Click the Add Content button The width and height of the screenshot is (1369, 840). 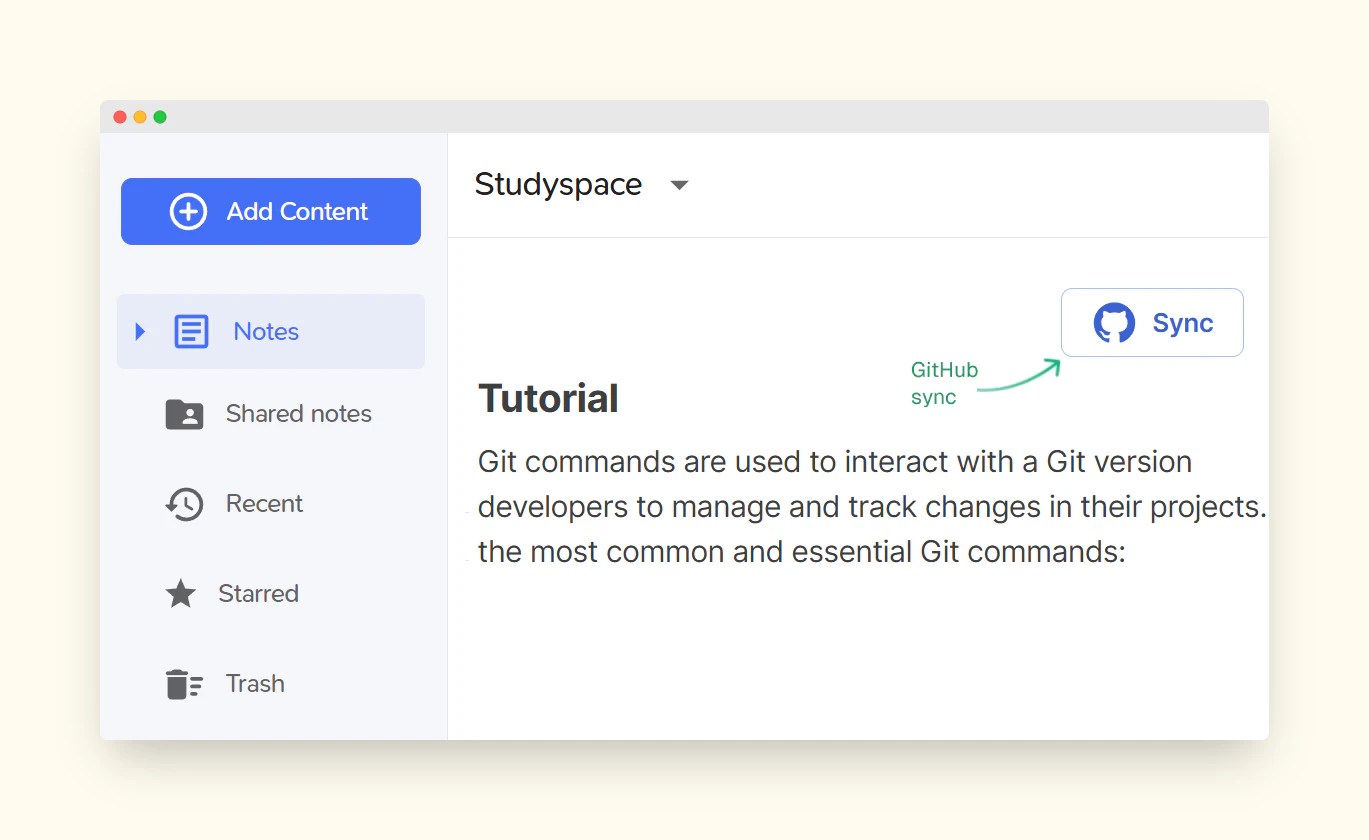tap(270, 211)
